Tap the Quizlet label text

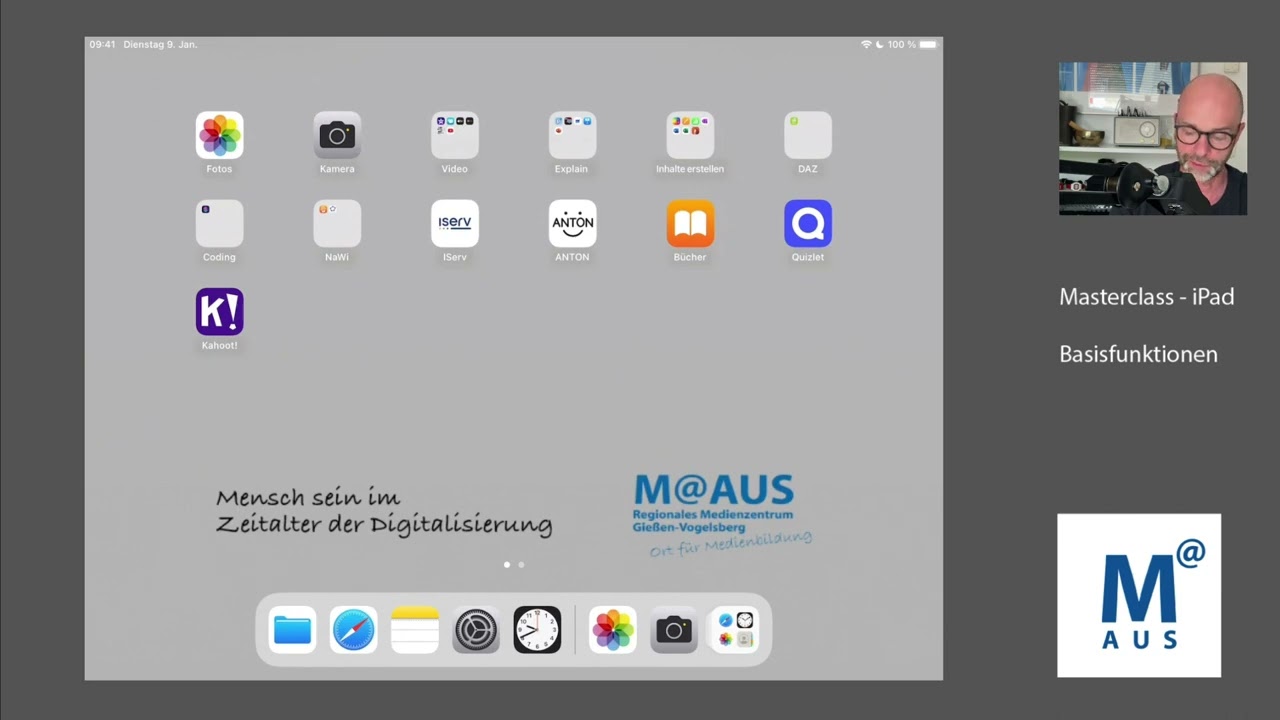(808, 257)
